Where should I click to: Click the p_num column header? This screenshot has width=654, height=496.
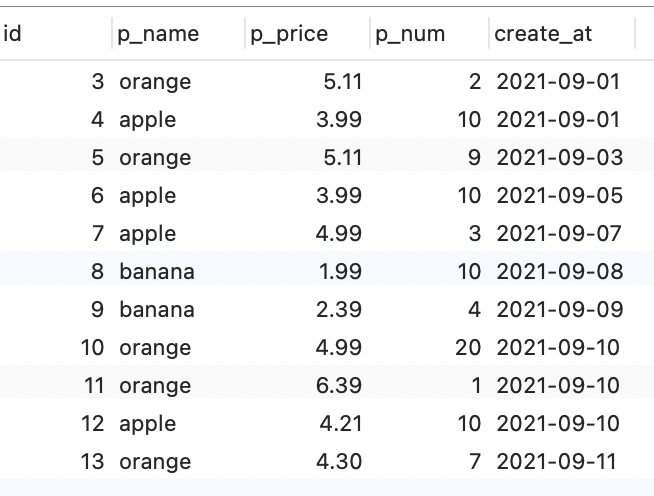410,34
